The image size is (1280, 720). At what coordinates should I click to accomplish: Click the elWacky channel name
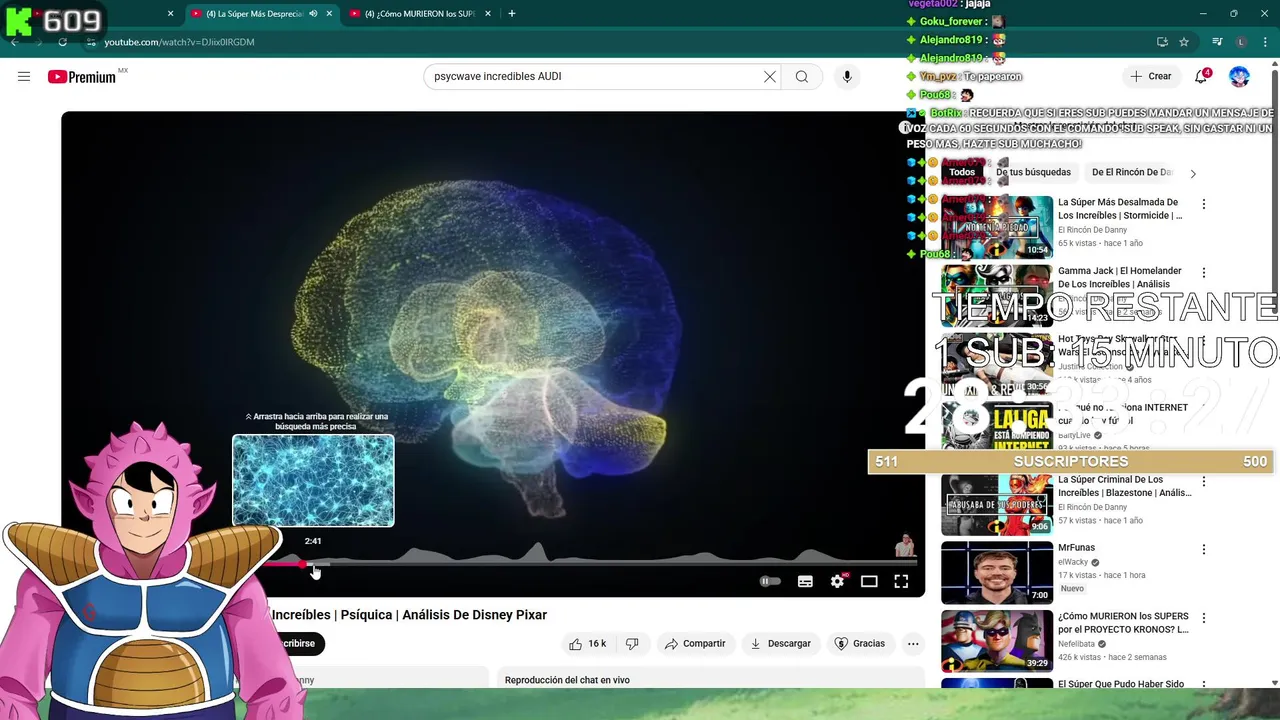(1074, 562)
